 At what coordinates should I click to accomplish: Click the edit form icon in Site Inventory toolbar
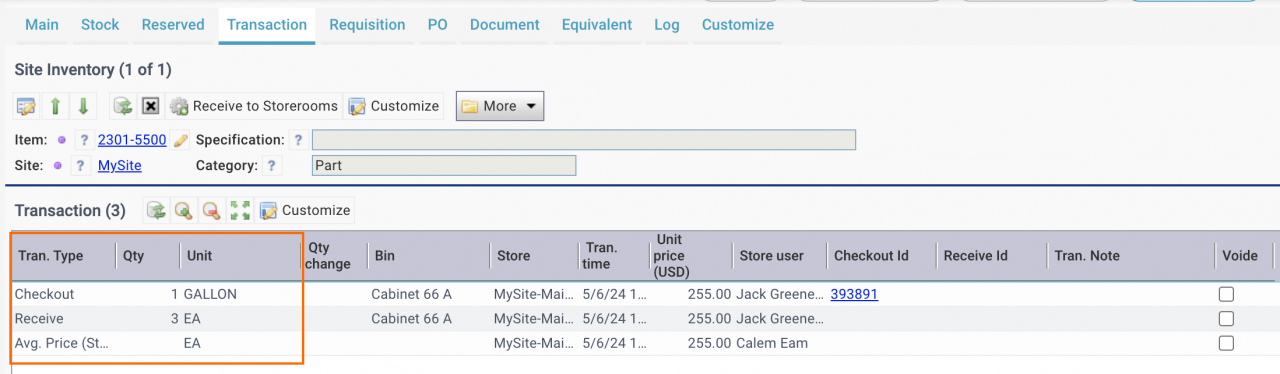point(27,106)
